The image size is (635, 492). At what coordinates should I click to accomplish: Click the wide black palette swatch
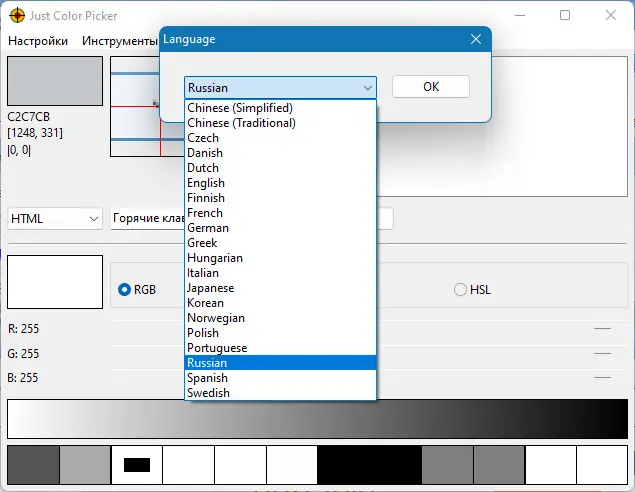pyautogui.click(x=369, y=465)
